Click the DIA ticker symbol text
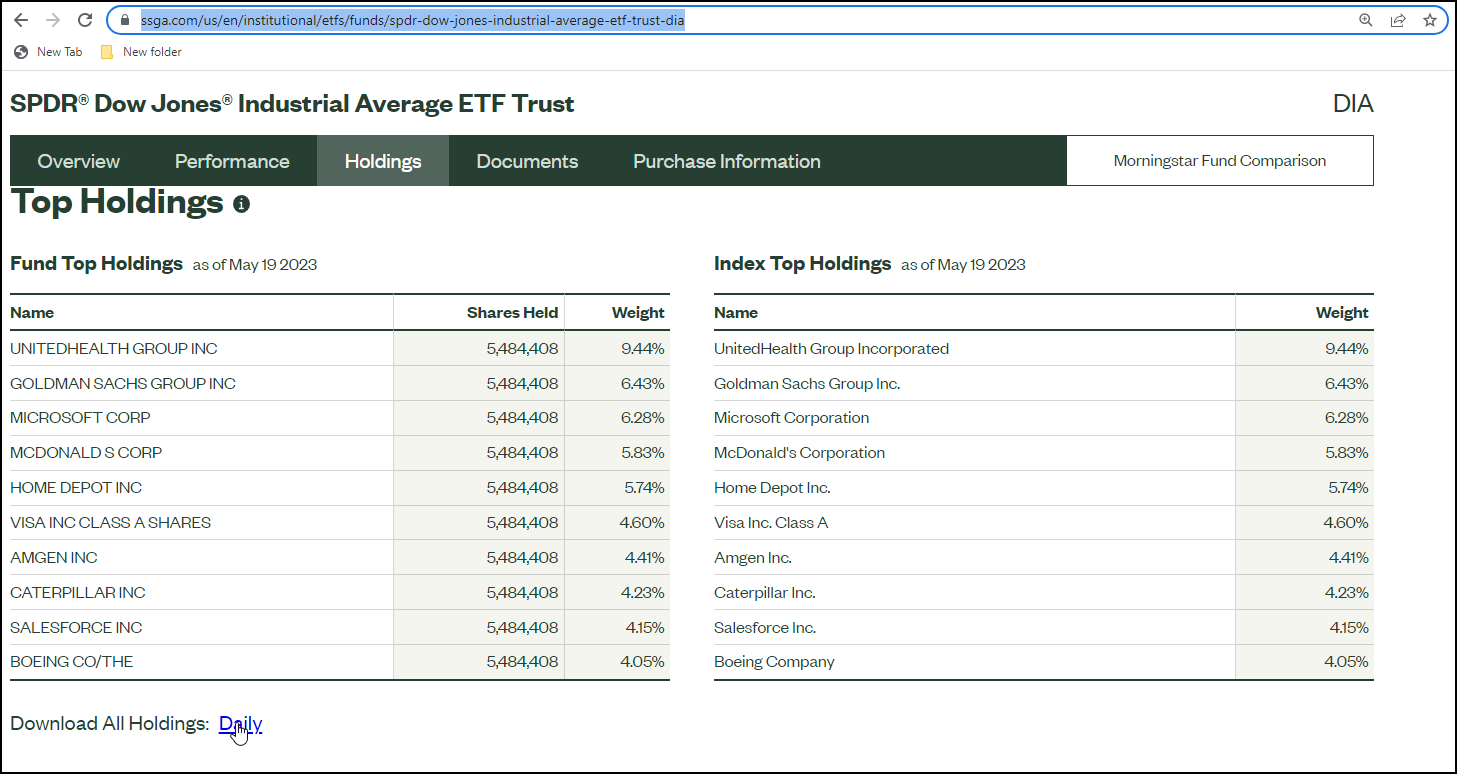The height and width of the screenshot is (774, 1457). click(x=1353, y=104)
